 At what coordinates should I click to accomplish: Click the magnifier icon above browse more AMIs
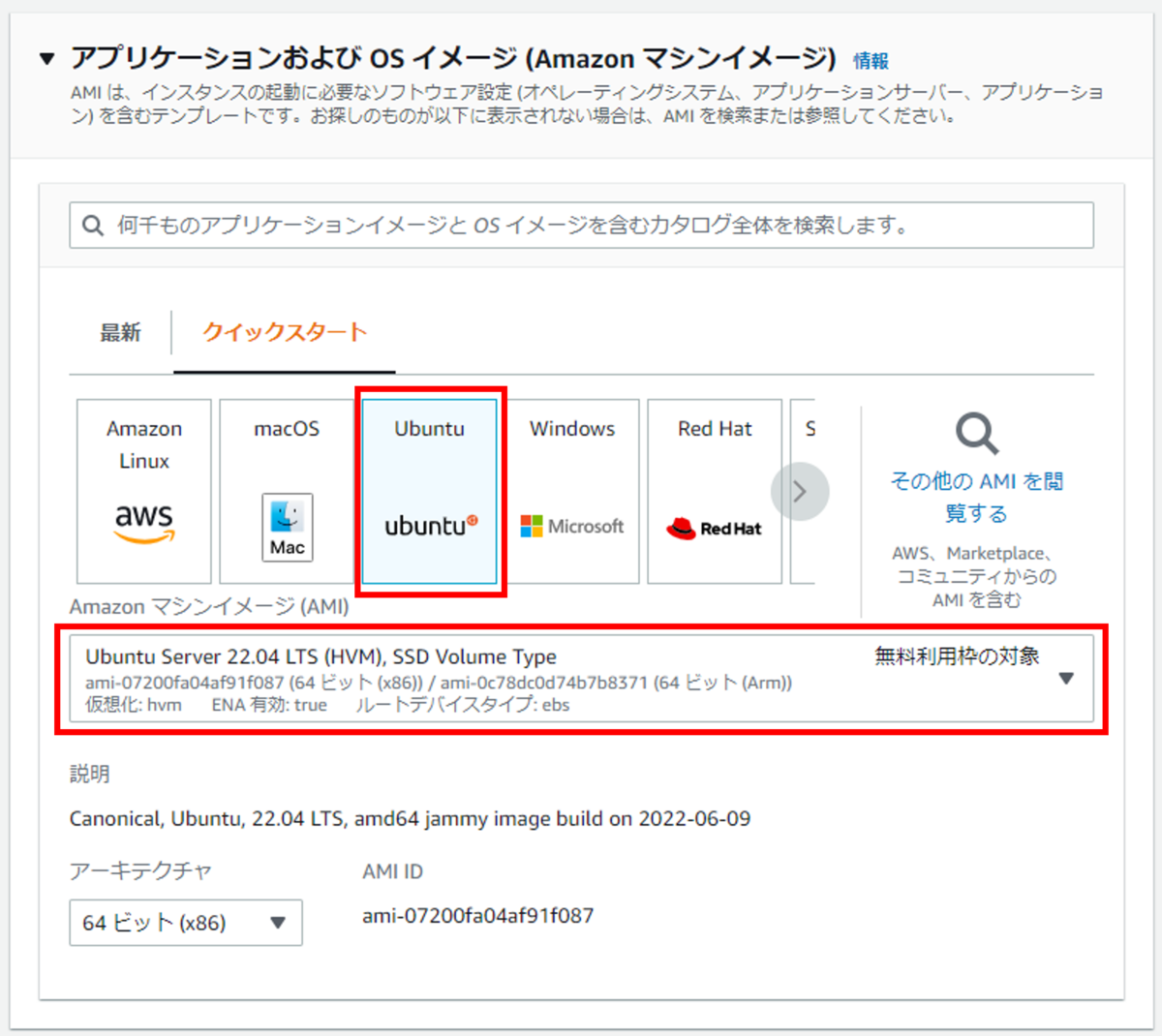976,434
